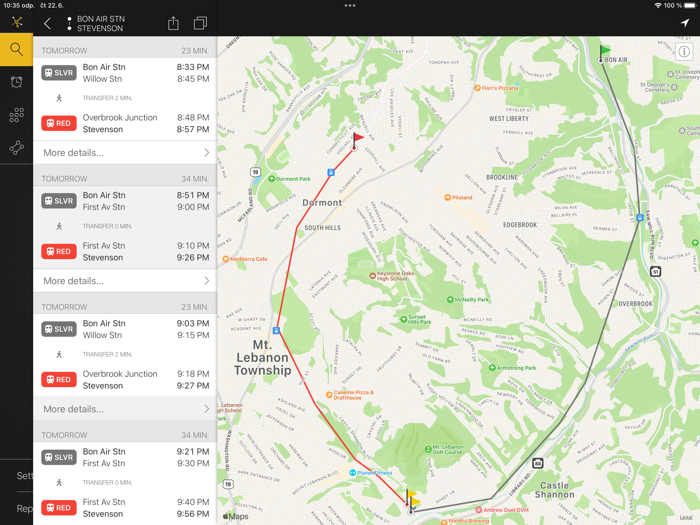Tap the Dormont town label on map
Viewport: 700px width, 525px height.
(322, 203)
